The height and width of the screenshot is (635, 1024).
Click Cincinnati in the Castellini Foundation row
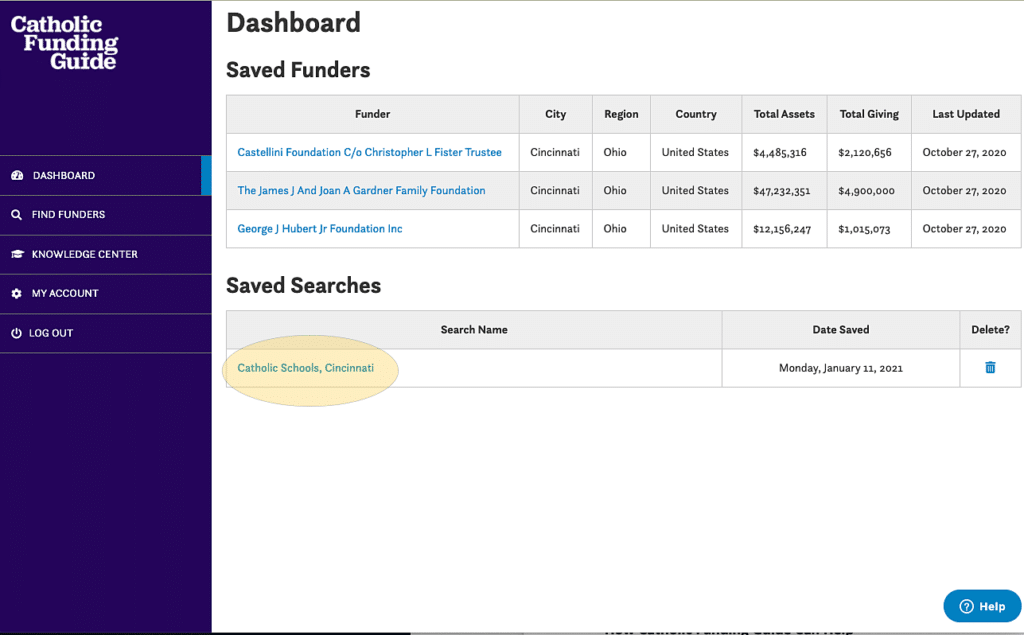555,152
